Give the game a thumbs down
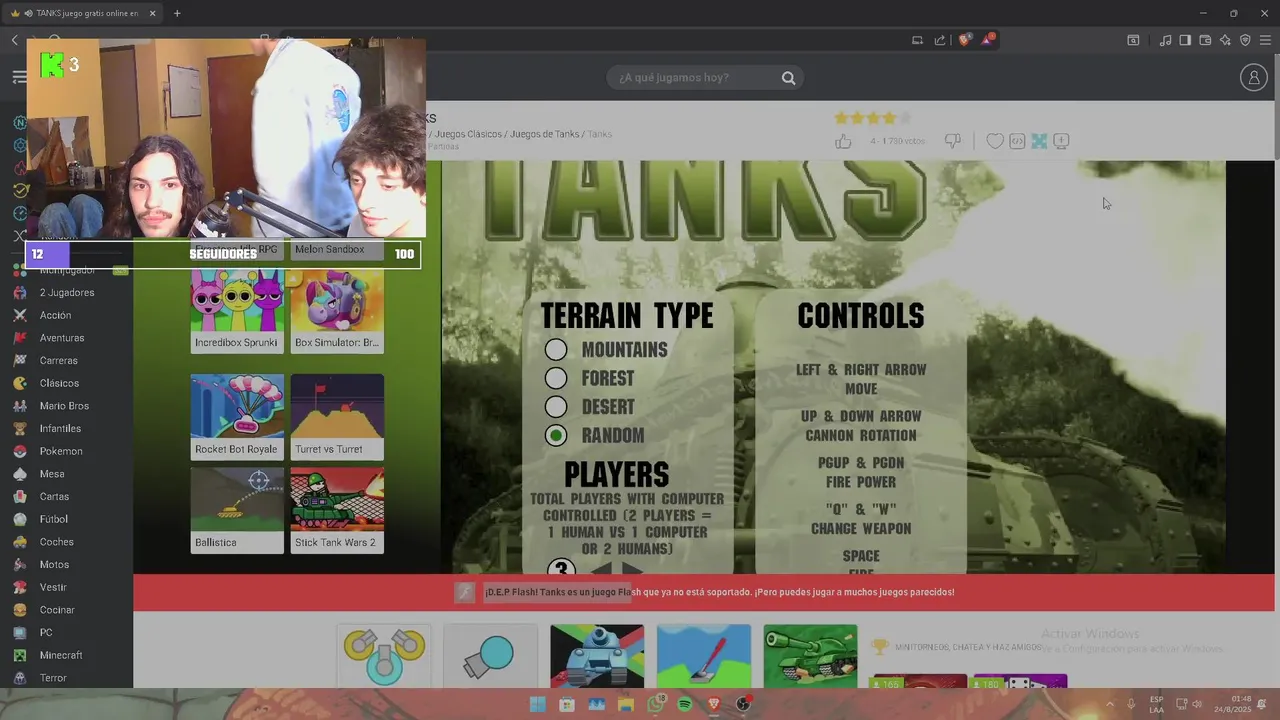The width and height of the screenshot is (1280, 720). click(953, 141)
